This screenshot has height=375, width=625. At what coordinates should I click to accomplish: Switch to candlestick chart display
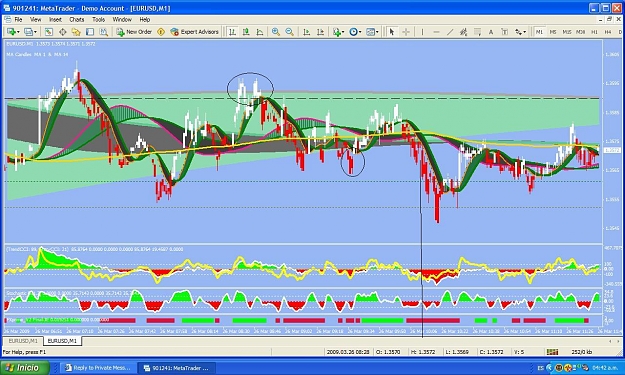click(x=246, y=32)
